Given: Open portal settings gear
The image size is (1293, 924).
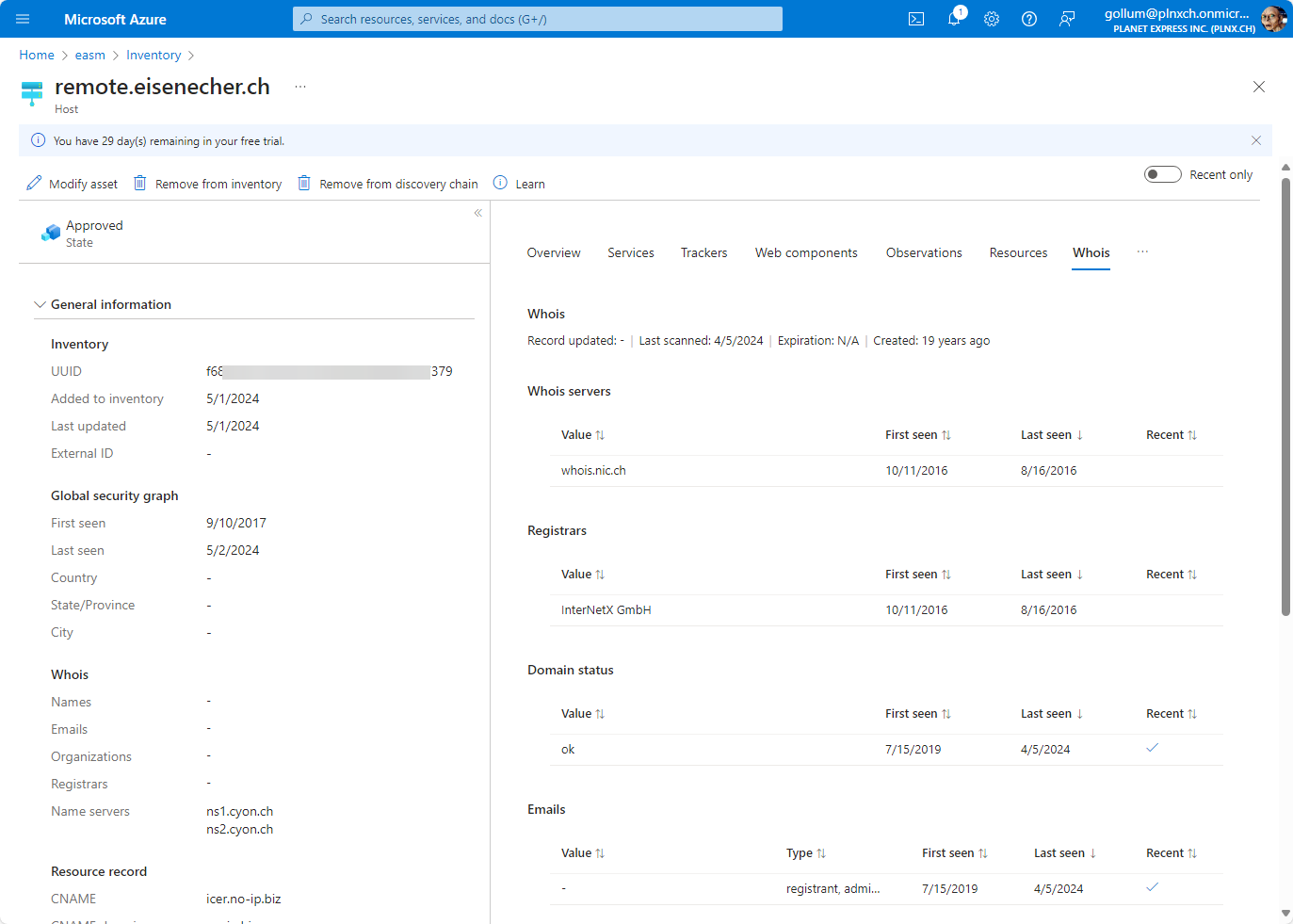Looking at the screenshot, I should (x=992, y=19).
